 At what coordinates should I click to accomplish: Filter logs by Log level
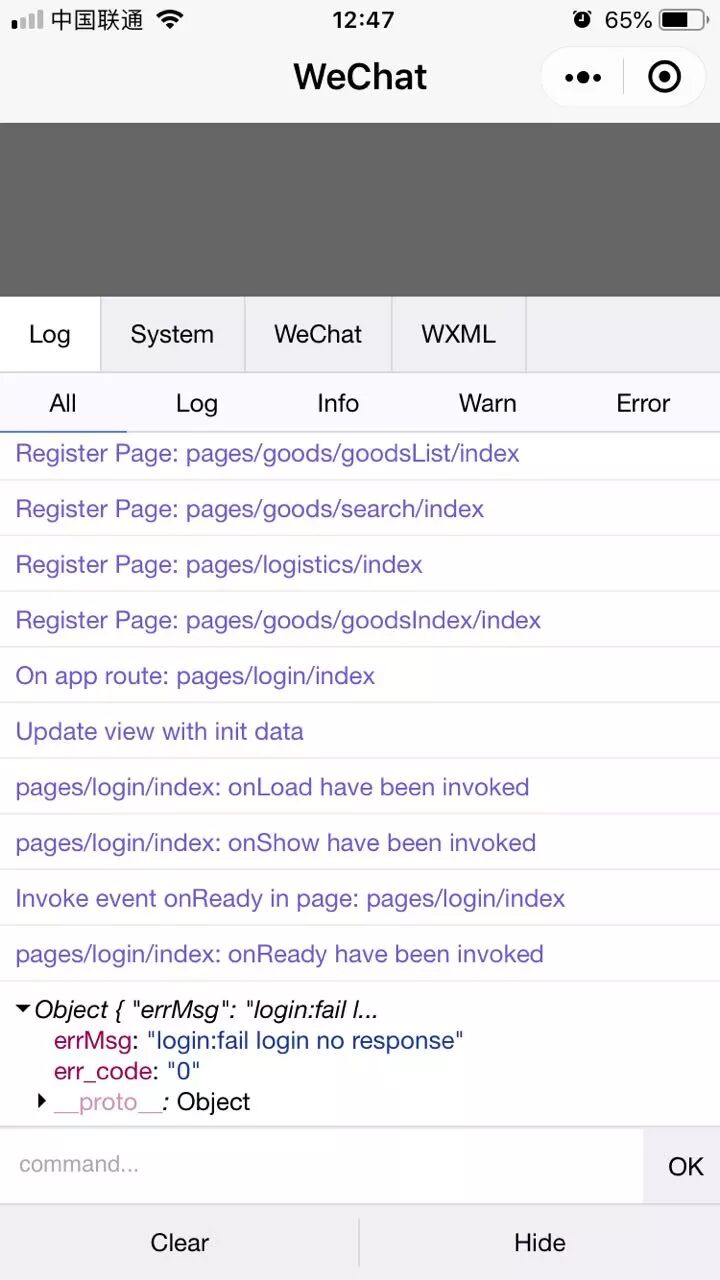(197, 403)
